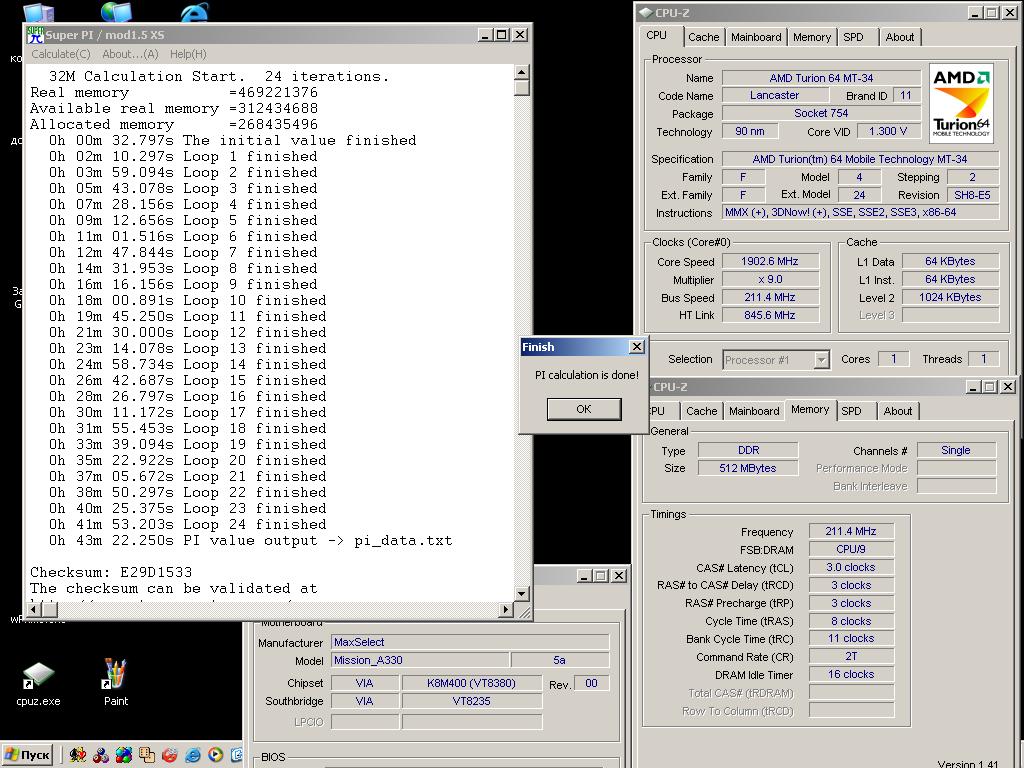The width and height of the screenshot is (1024, 768).
Task: Click the '845.6 MHz' HT Link value
Action: 769,315
